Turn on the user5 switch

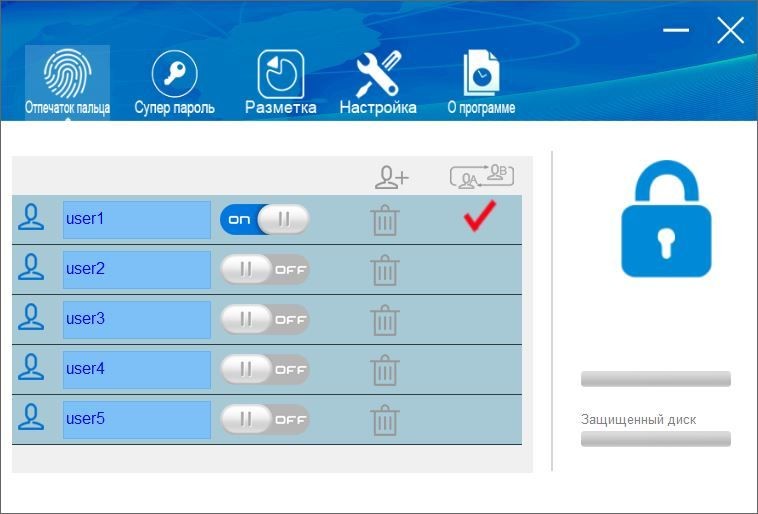264,419
